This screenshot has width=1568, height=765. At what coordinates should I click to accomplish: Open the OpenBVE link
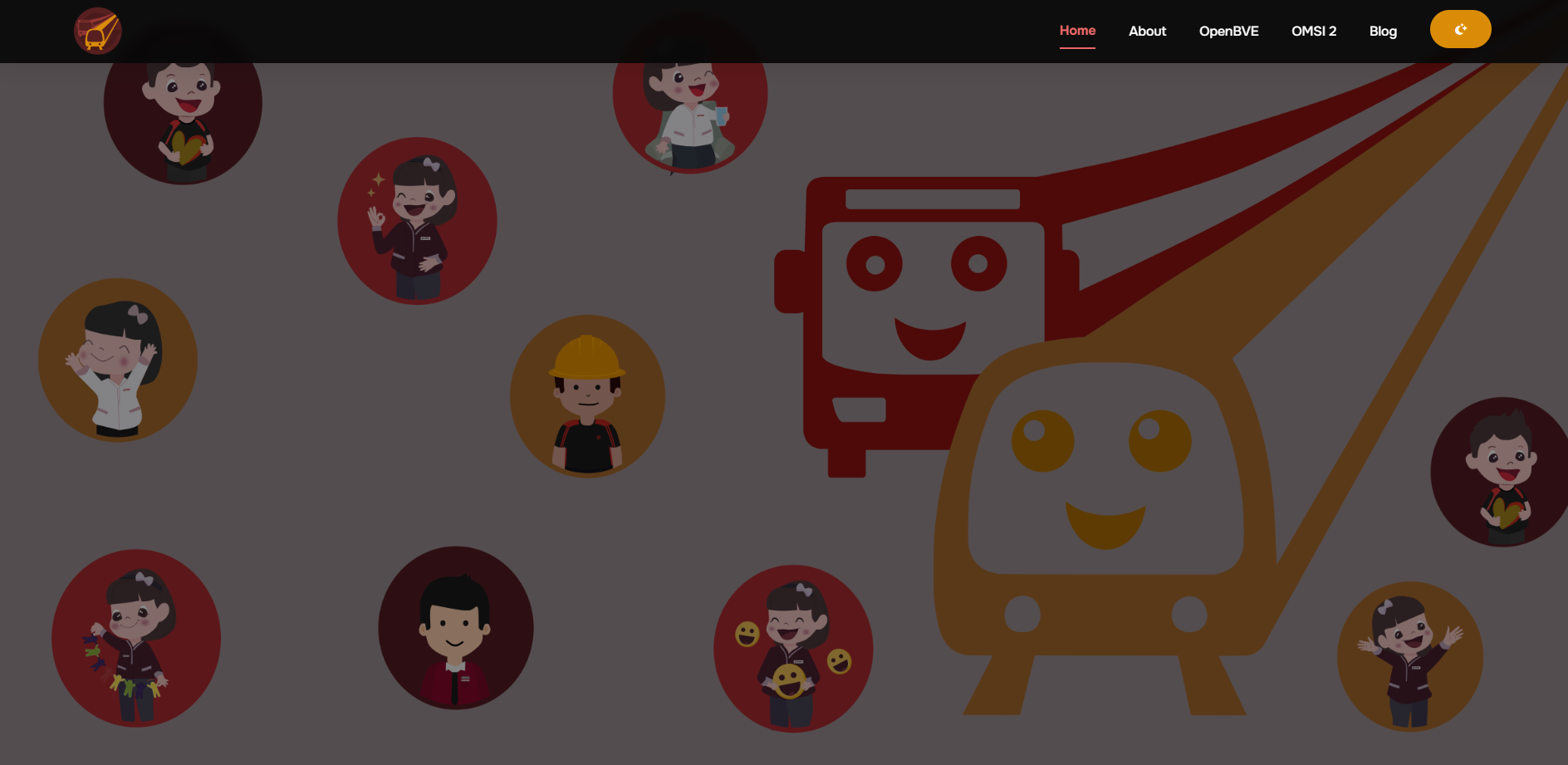tap(1228, 31)
